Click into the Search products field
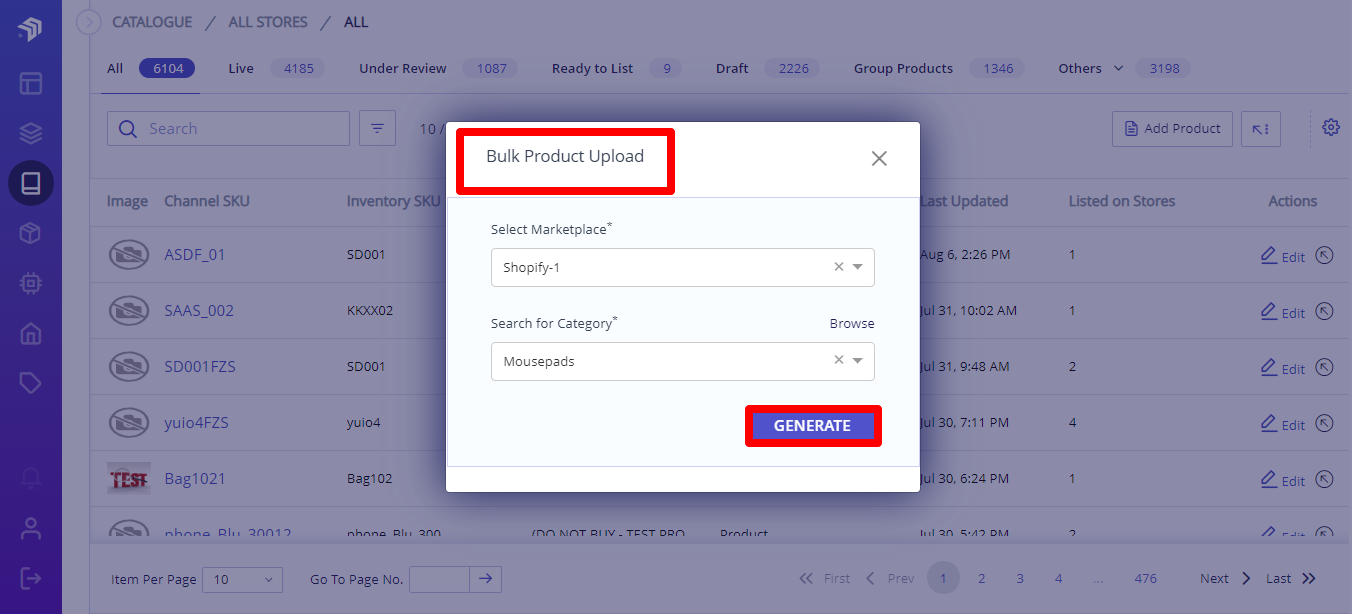 click(x=228, y=129)
